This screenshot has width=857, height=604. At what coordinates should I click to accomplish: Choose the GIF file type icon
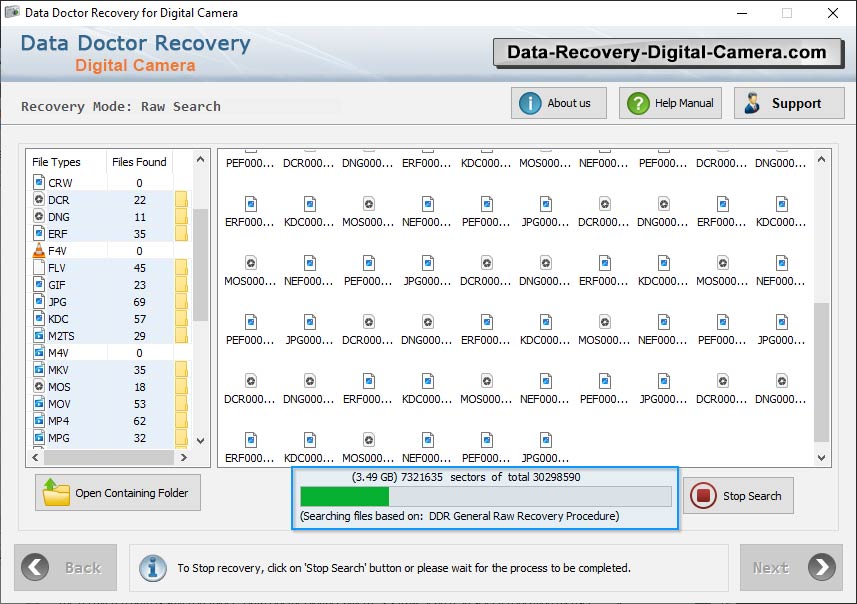(x=39, y=284)
